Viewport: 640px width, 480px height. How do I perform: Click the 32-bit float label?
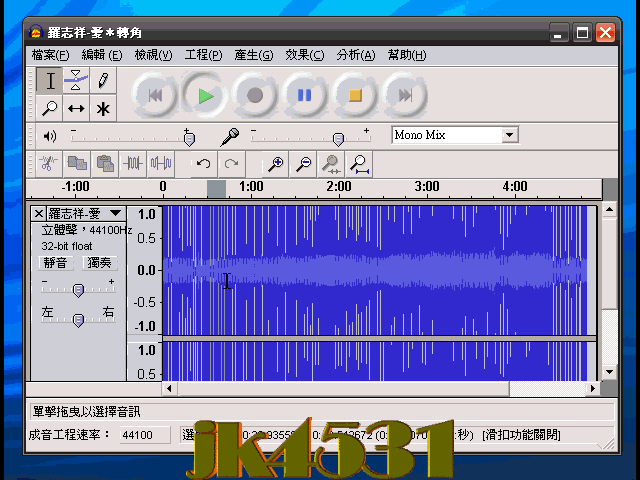point(67,246)
